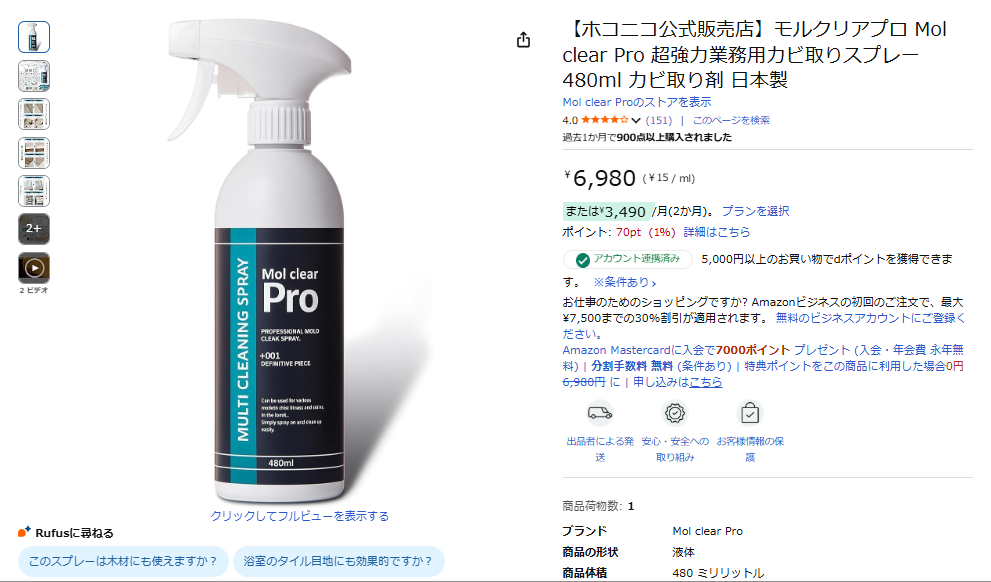
Task: Open the 151 reviews count link
Action: coord(659,120)
